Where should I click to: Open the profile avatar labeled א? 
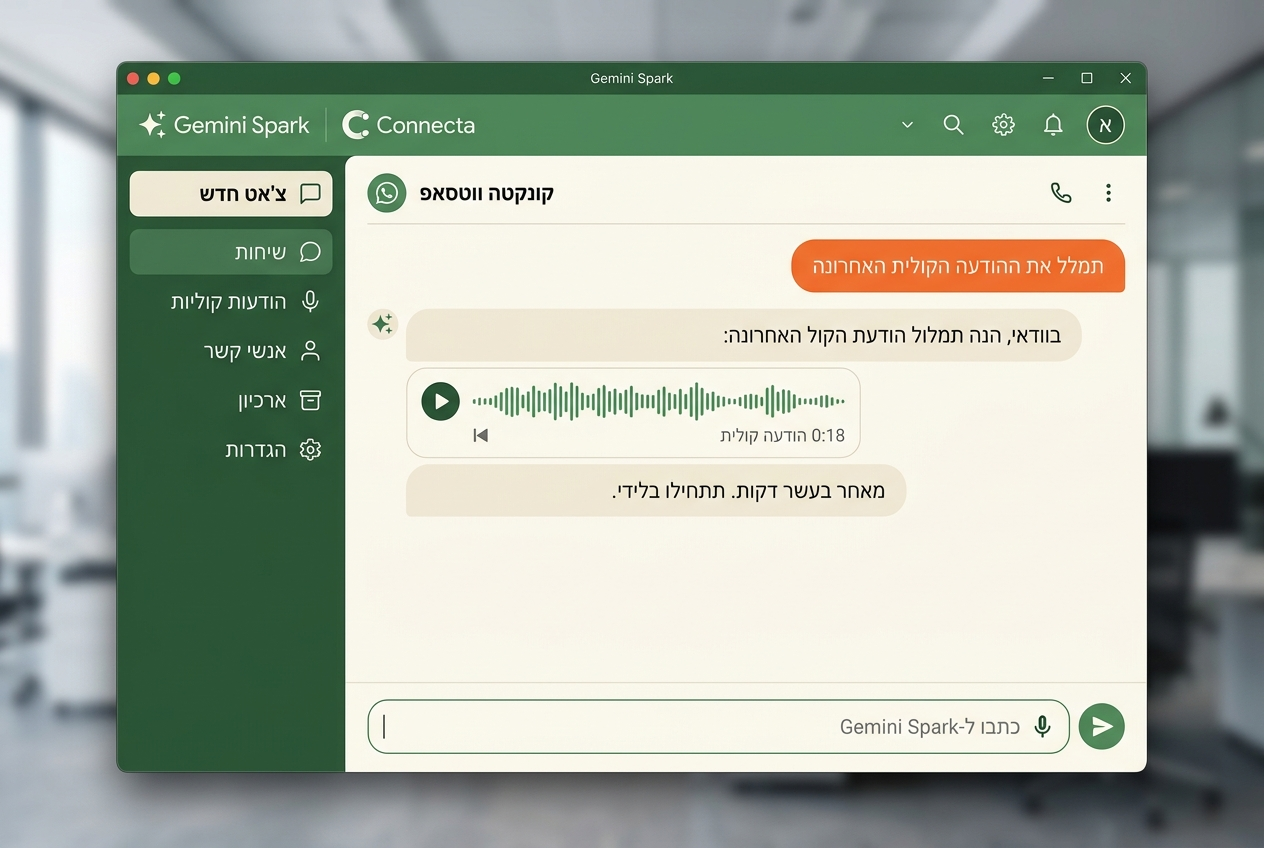1105,125
